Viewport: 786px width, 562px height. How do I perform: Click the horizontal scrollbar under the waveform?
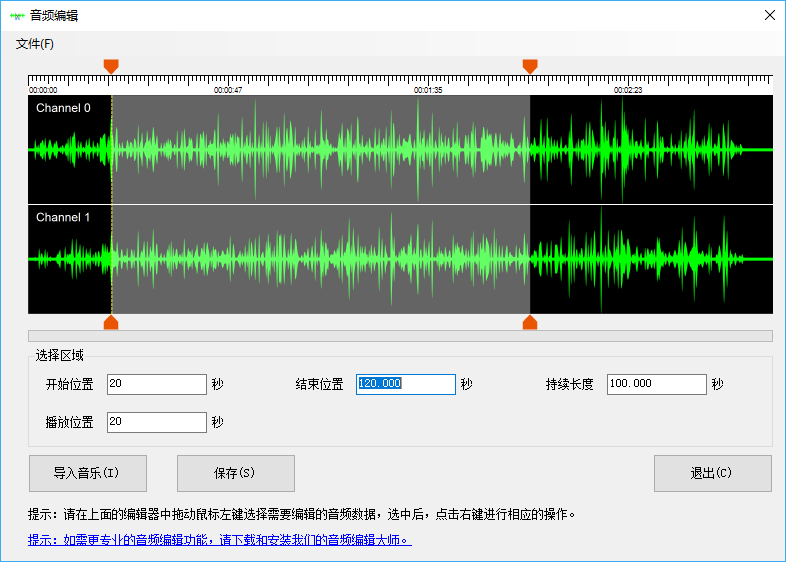(400, 336)
